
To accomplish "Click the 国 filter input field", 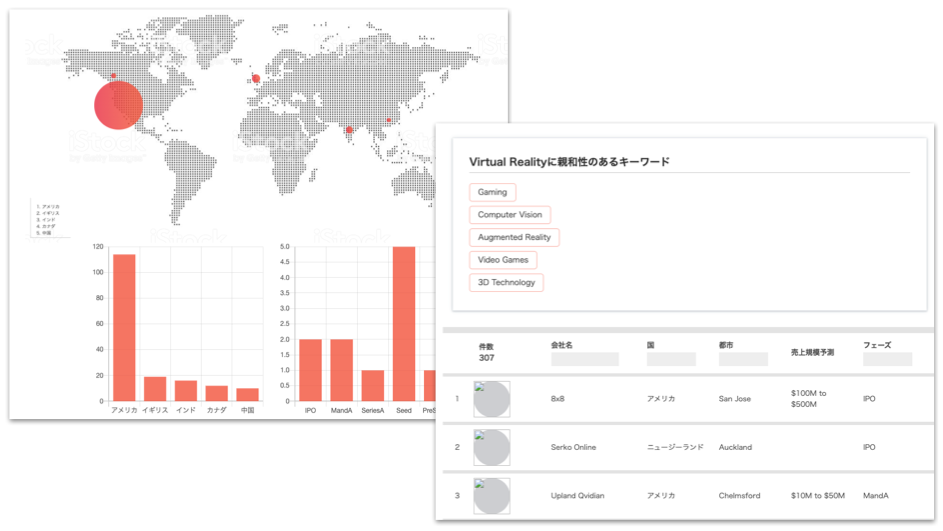I will click(x=670, y=359).
